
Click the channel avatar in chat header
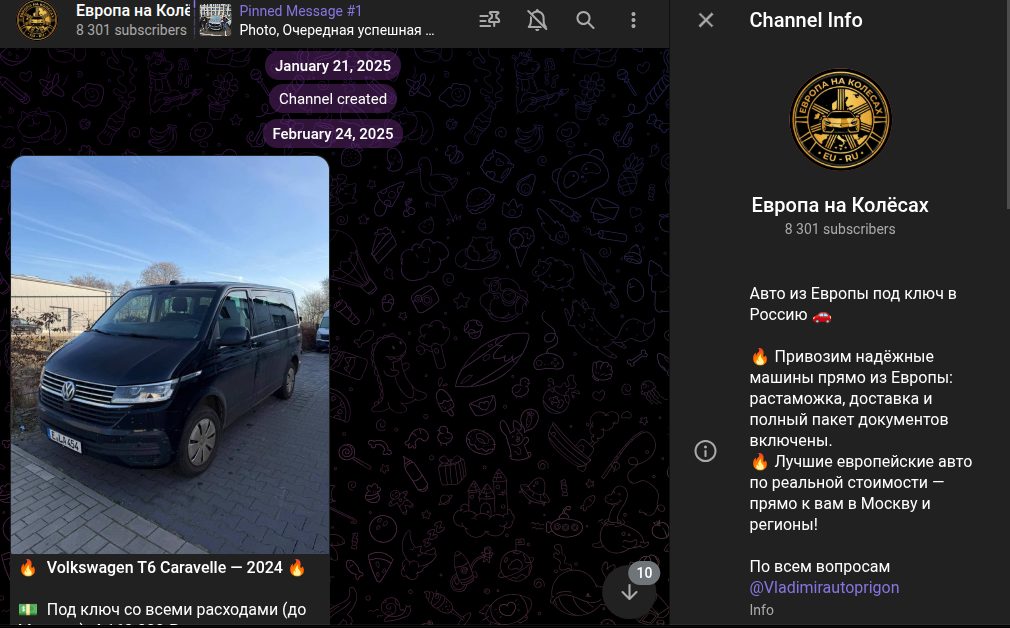[37, 20]
